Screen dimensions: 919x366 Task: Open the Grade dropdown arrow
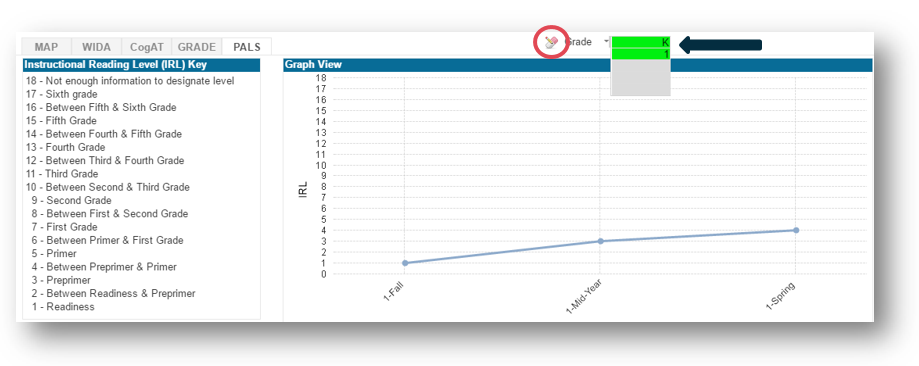pos(606,42)
